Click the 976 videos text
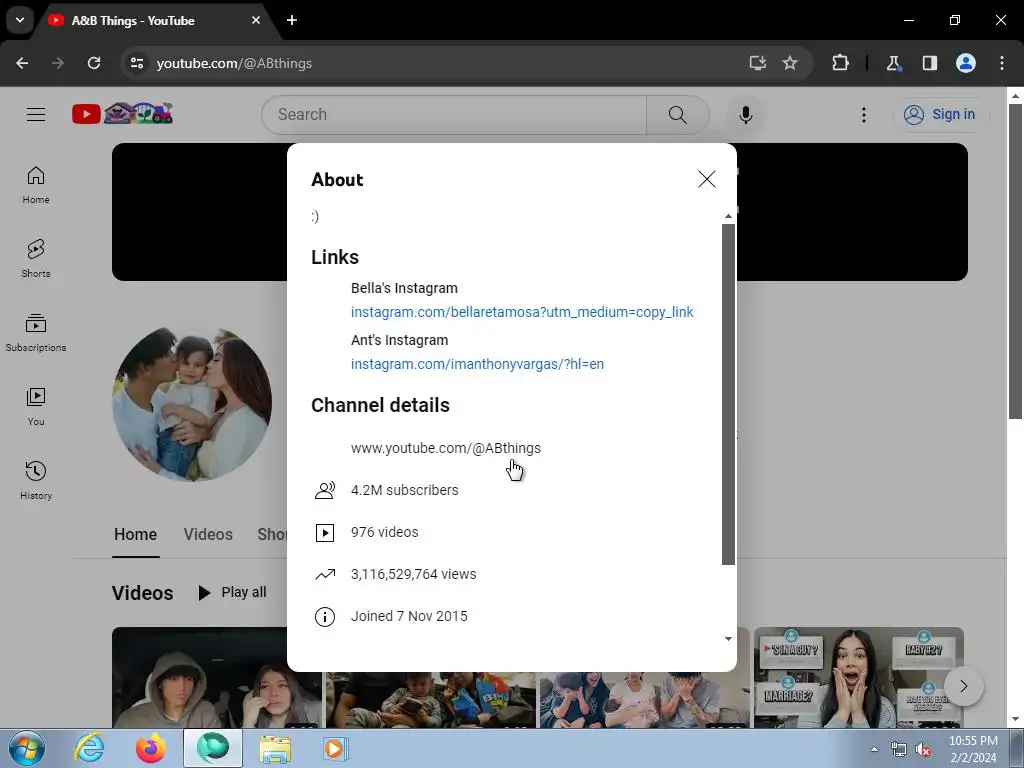Screen dimensions: 1024x768 coord(384,532)
